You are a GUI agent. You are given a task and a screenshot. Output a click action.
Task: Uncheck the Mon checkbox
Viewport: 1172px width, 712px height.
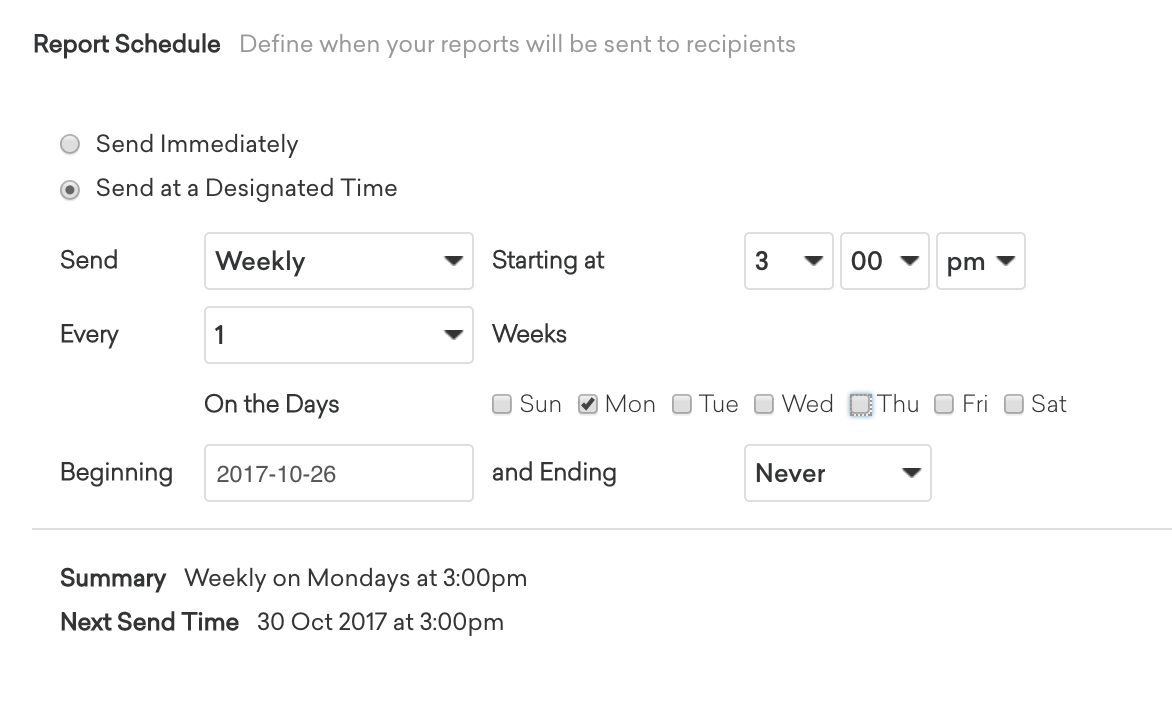(x=588, y=405)
